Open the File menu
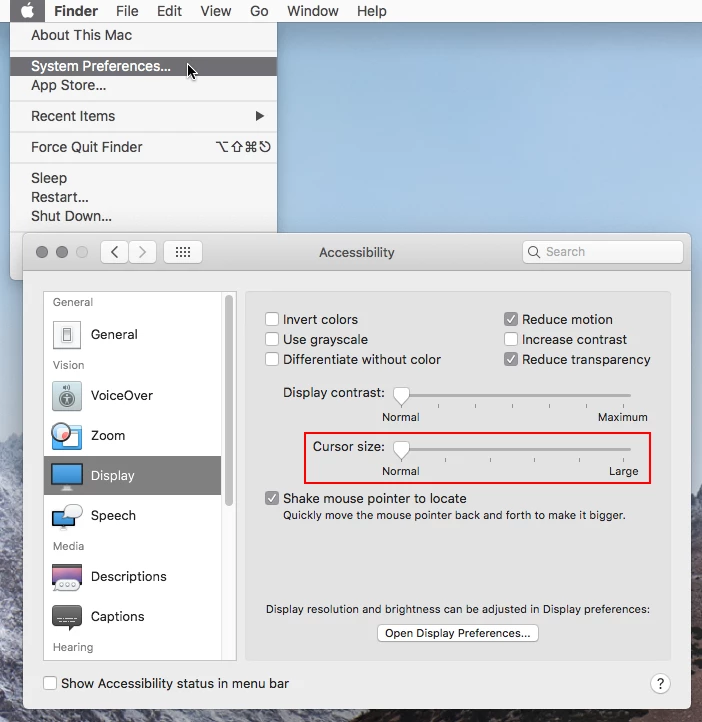The width and height of the screenshot is (702, 722). (x=127, y=11)
